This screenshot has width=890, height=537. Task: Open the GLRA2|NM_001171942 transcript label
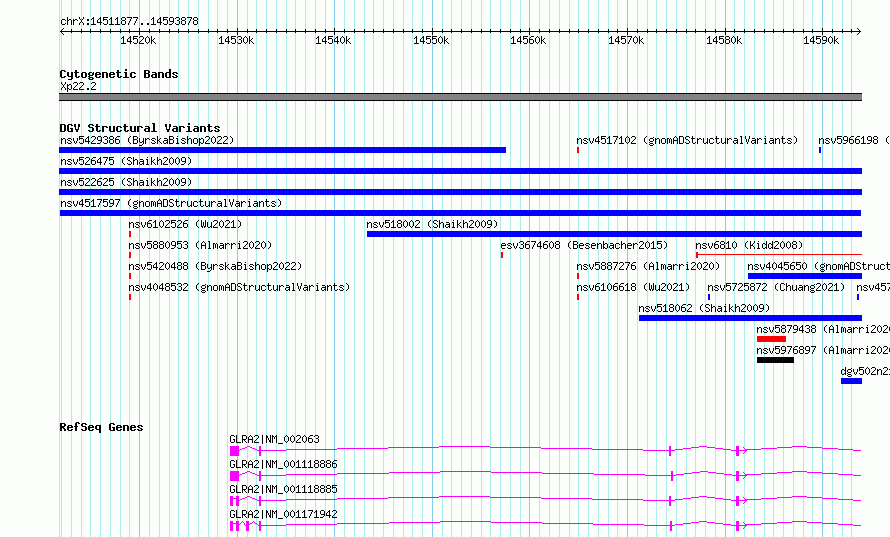pyautogui.click(x=283, y=514)
